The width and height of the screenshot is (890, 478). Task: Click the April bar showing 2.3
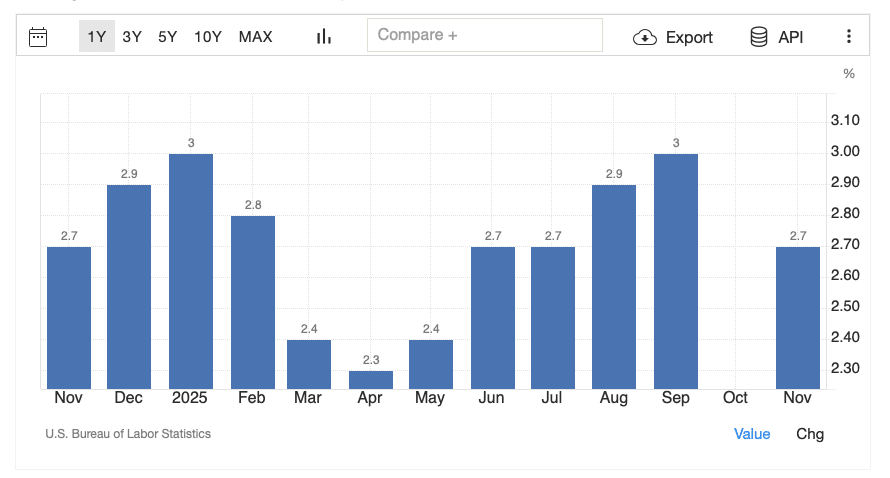(x=371, y=380)
